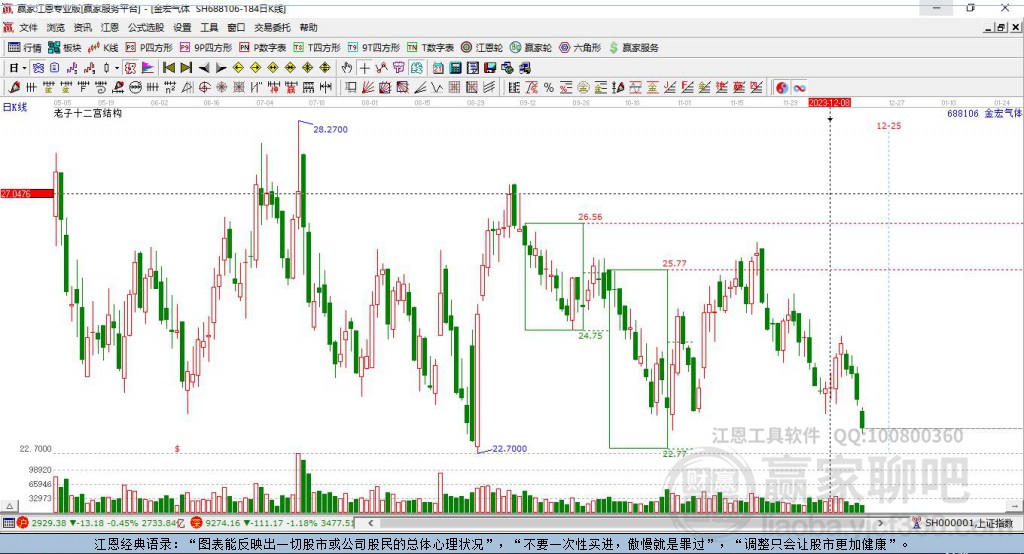Select the round target circle tool
The image size is (1024, 554).
point(204,87)
